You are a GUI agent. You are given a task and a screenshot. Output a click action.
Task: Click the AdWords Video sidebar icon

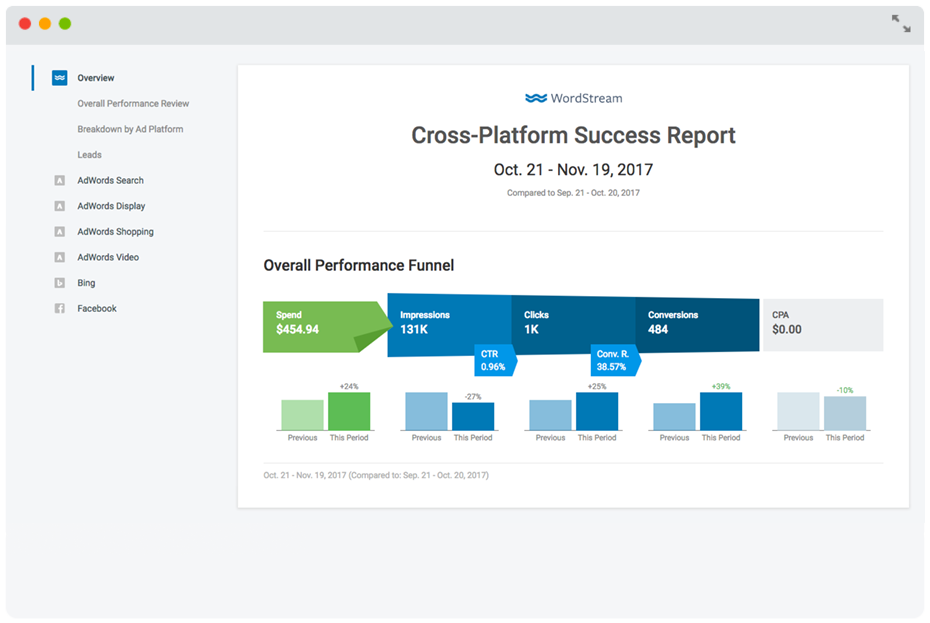tap(59, 257)
